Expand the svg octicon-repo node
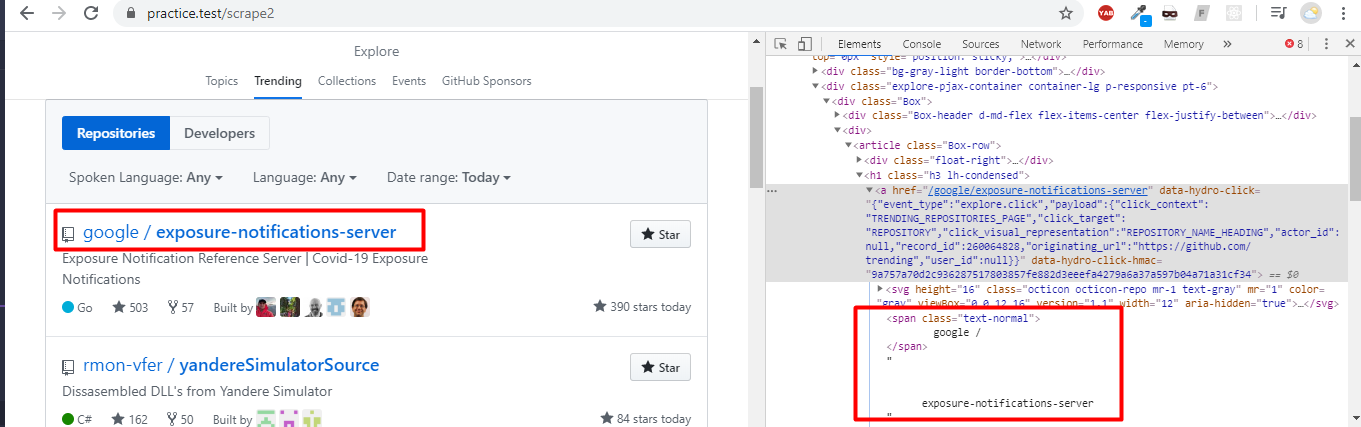This screenshot has height=427, width=1361. [x=880, y=289]
